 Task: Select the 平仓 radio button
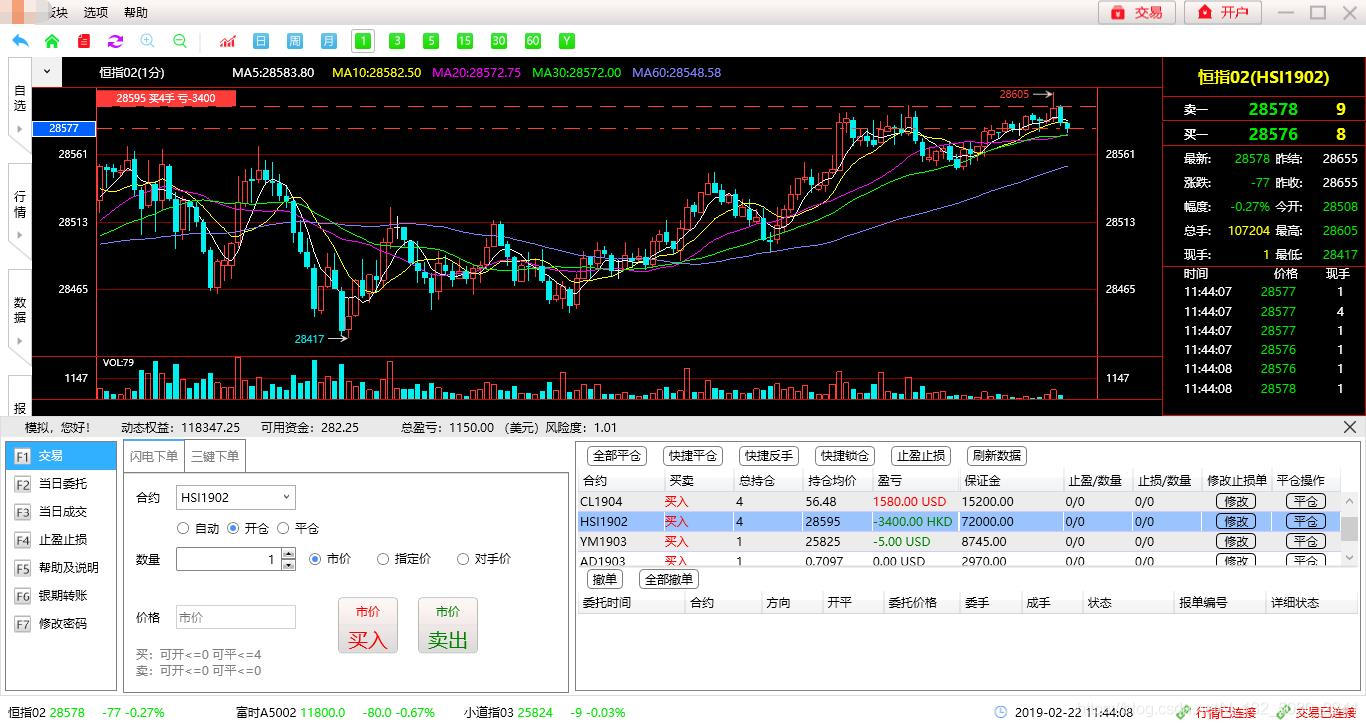point(283,528)
